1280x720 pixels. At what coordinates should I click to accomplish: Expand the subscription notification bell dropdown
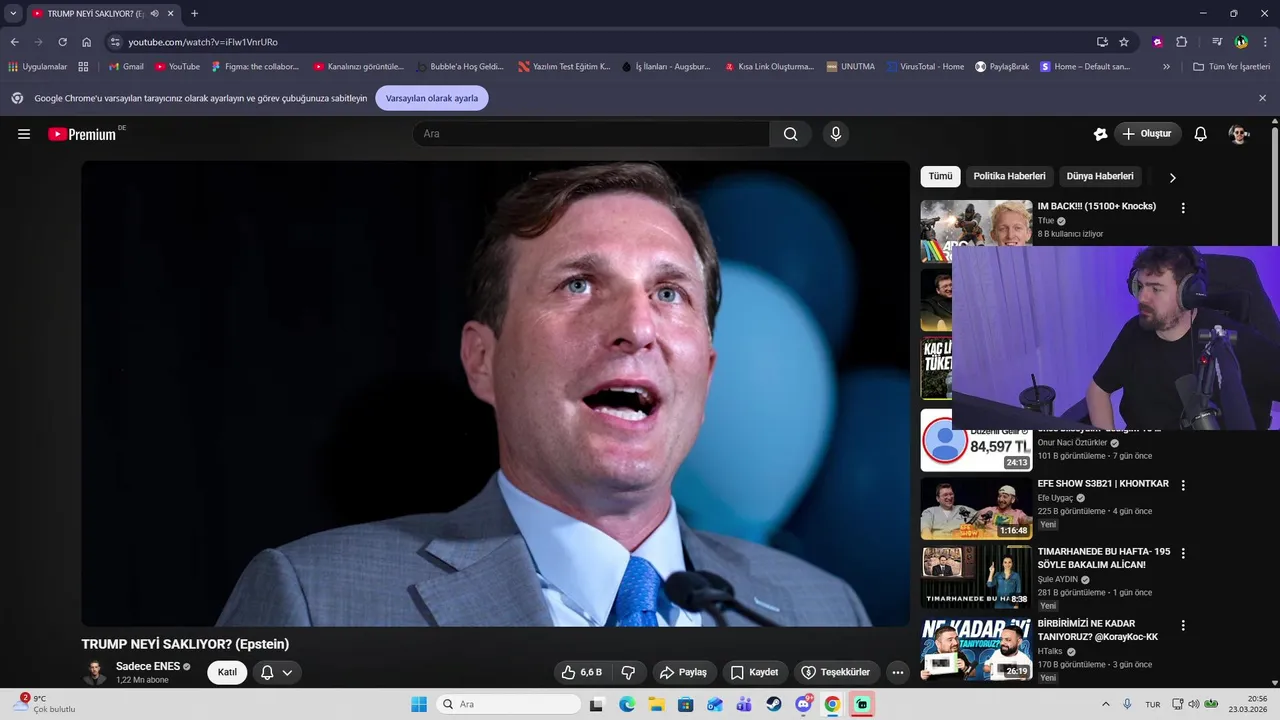(277, 672)
